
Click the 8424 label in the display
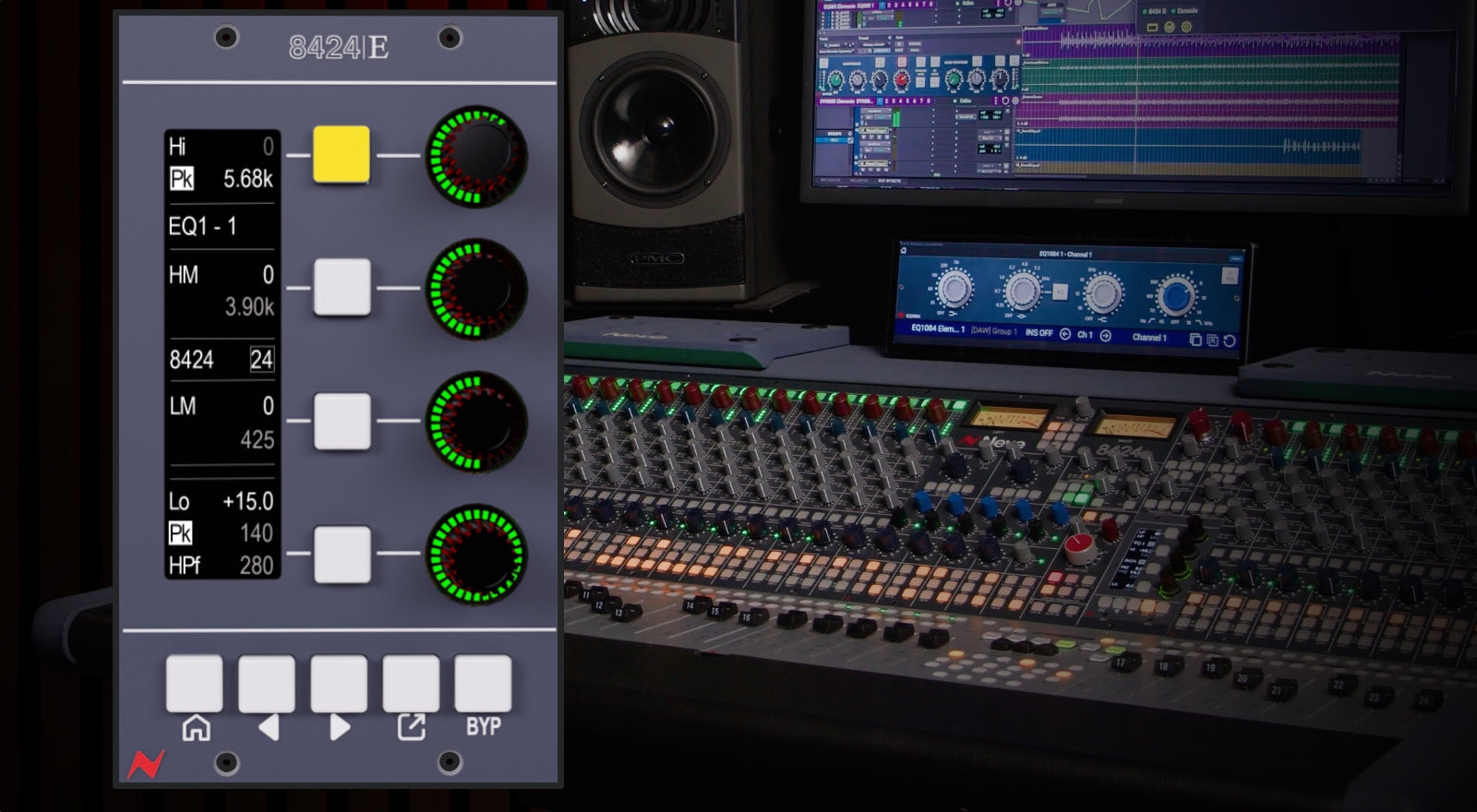[191, 360]
